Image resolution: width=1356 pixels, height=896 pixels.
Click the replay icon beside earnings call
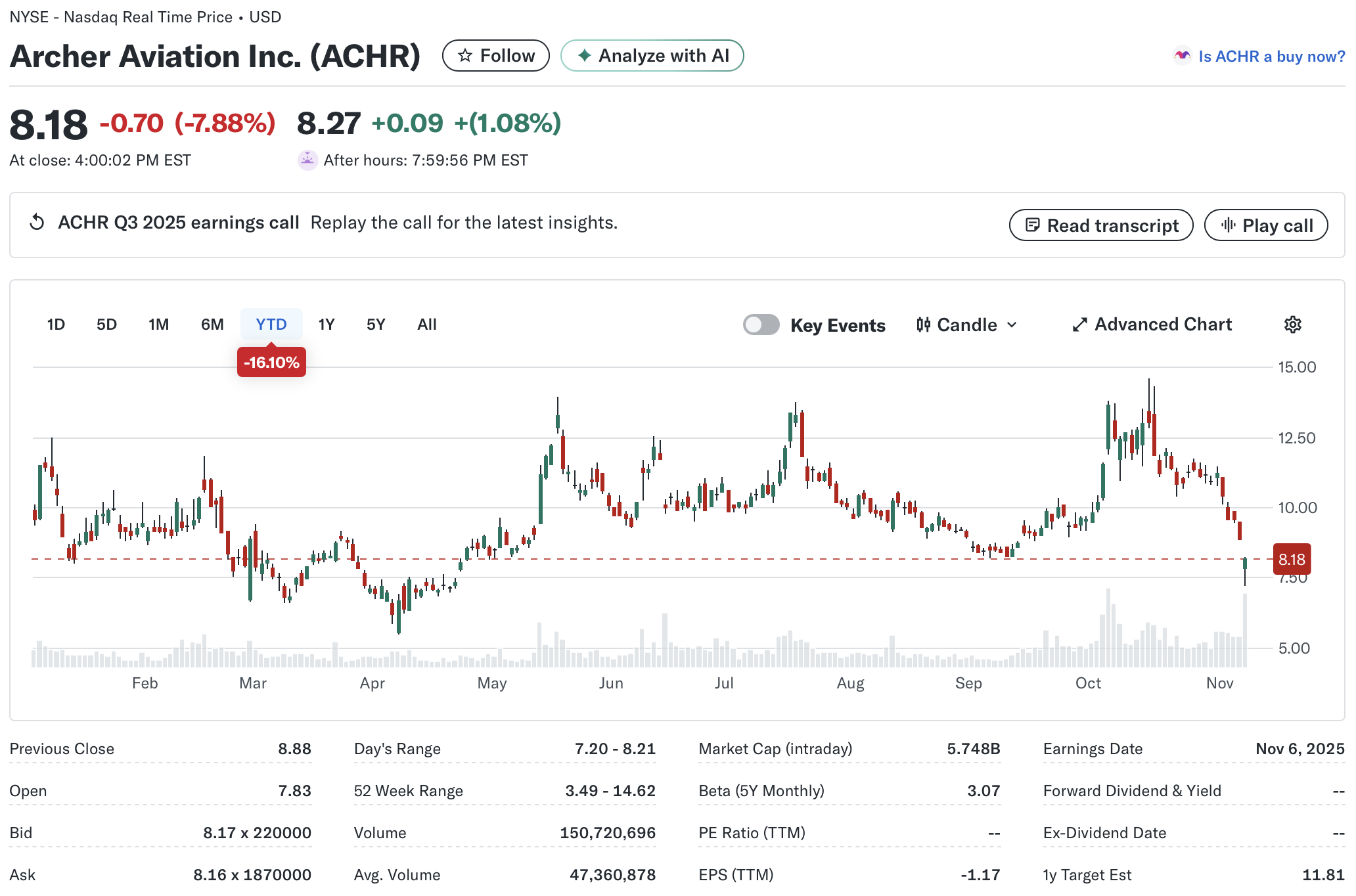[37, 223]
